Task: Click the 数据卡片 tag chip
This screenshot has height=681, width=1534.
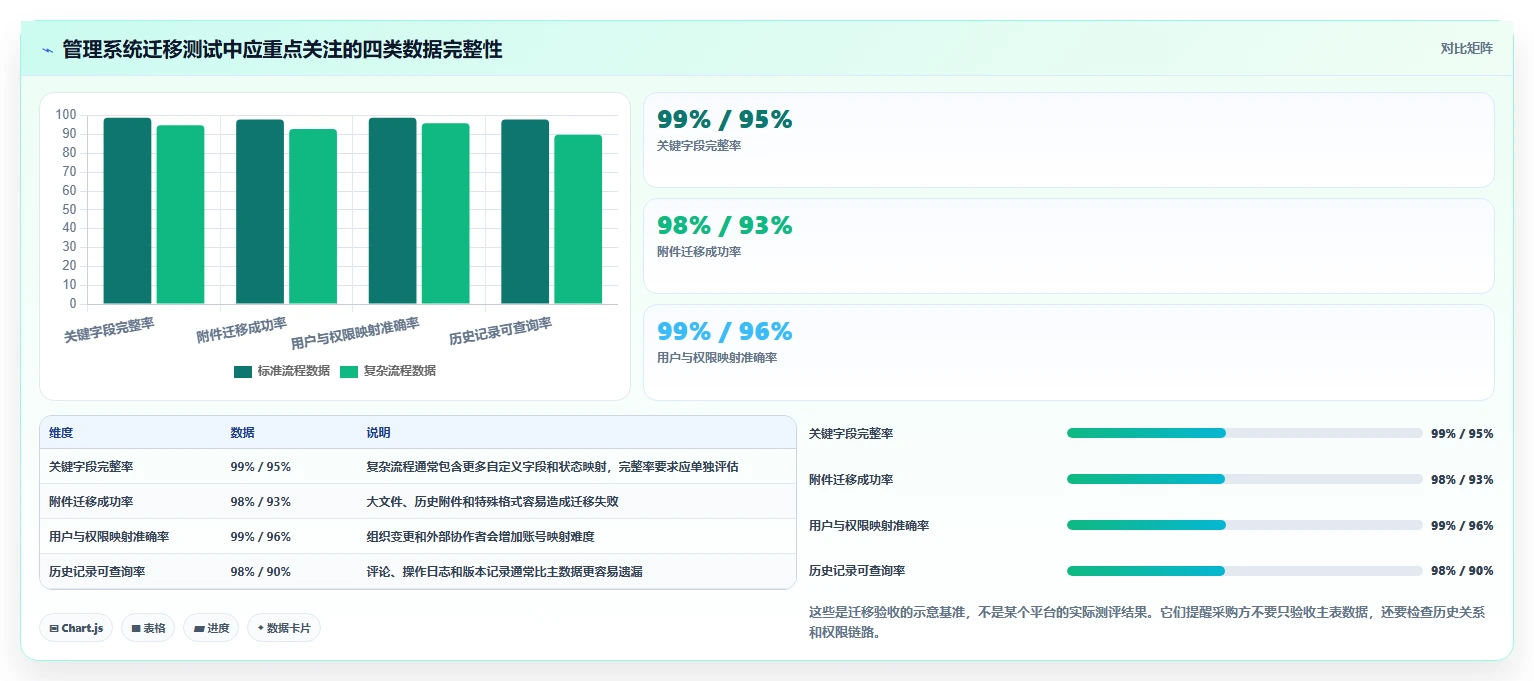Action: (284, 628)
